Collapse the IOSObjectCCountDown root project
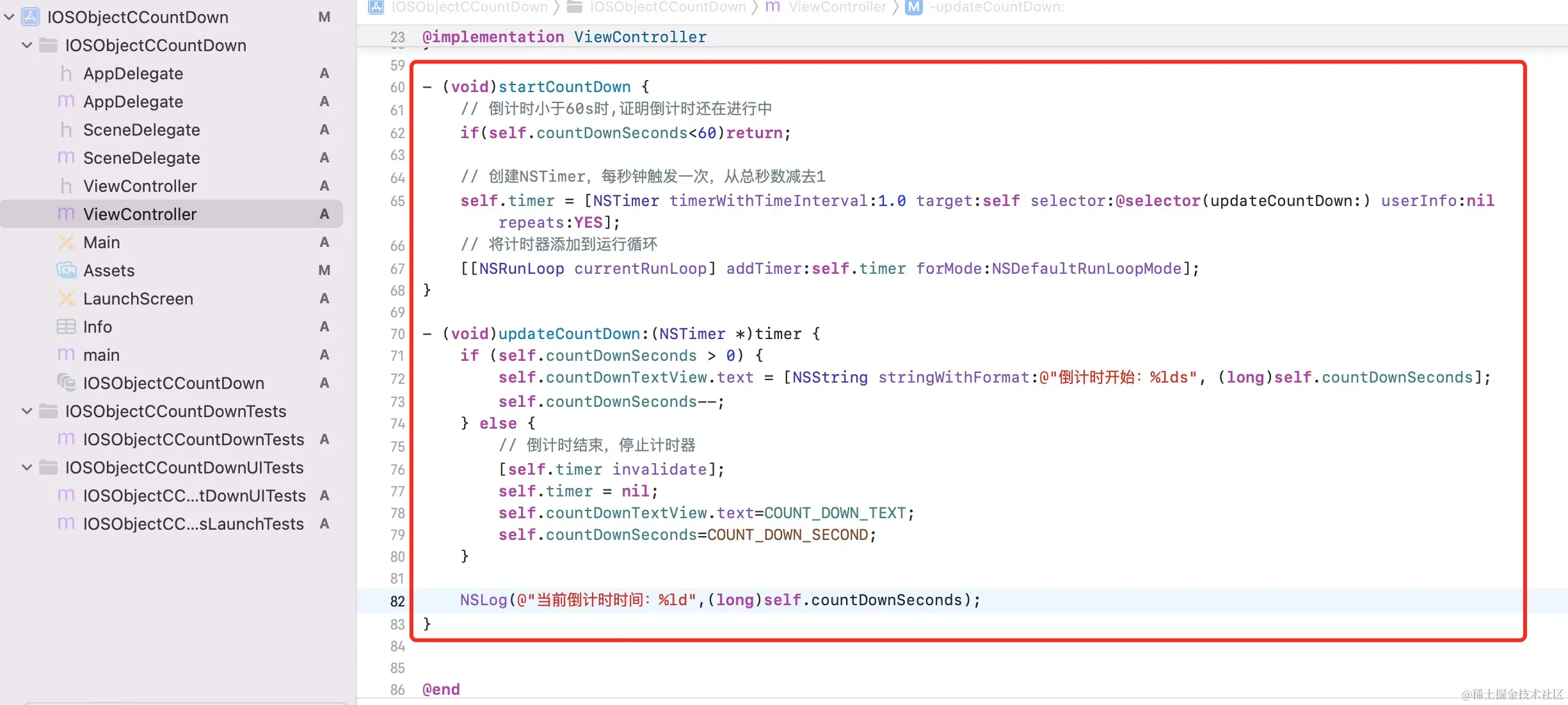This screenshot has width=1568, height=705. click(10, 17)
